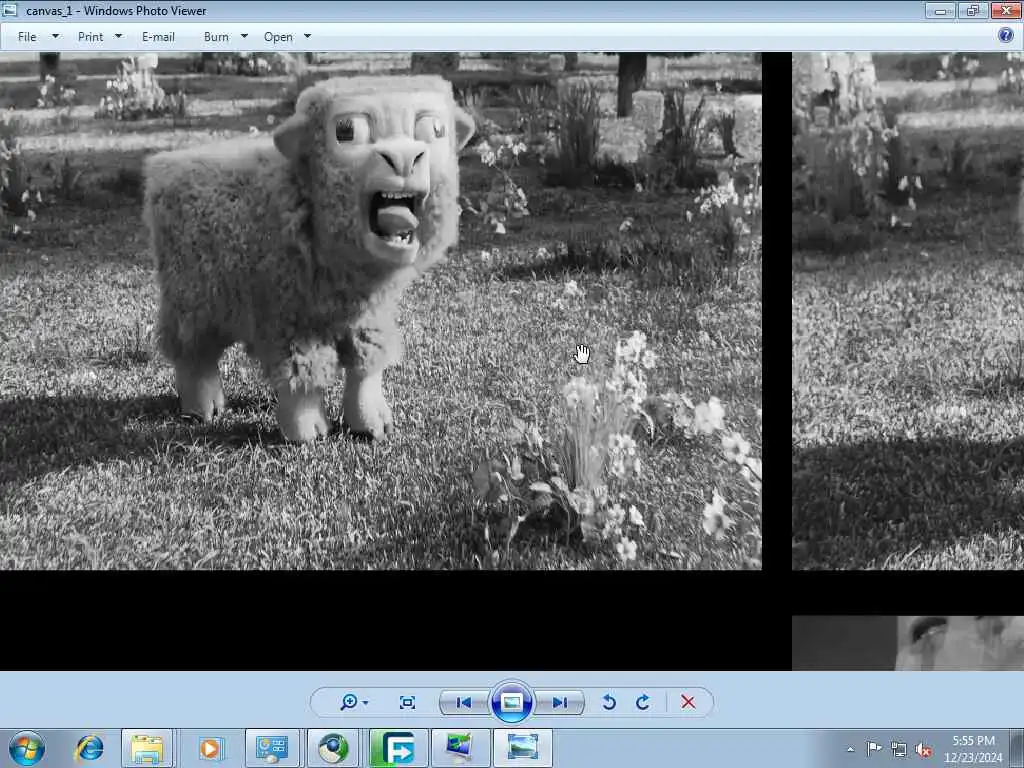The width and height of the screenshot is (1024, 768).
Task: Click the Actual size fit icon
Action: [407, 702]
